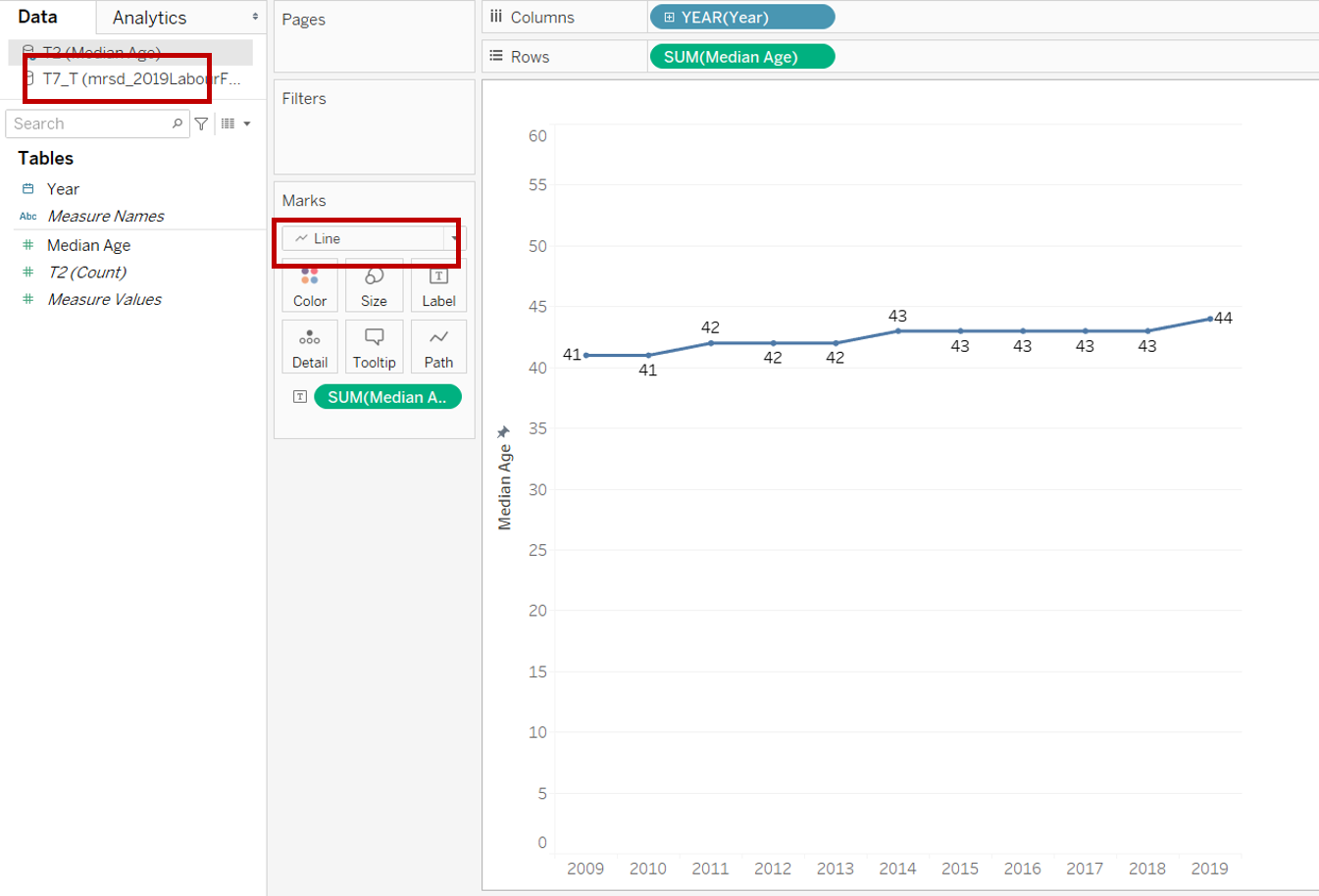Select the Median Age field in Tables
The height and width of the screenshot is (896, 1319).
[88, 245]
